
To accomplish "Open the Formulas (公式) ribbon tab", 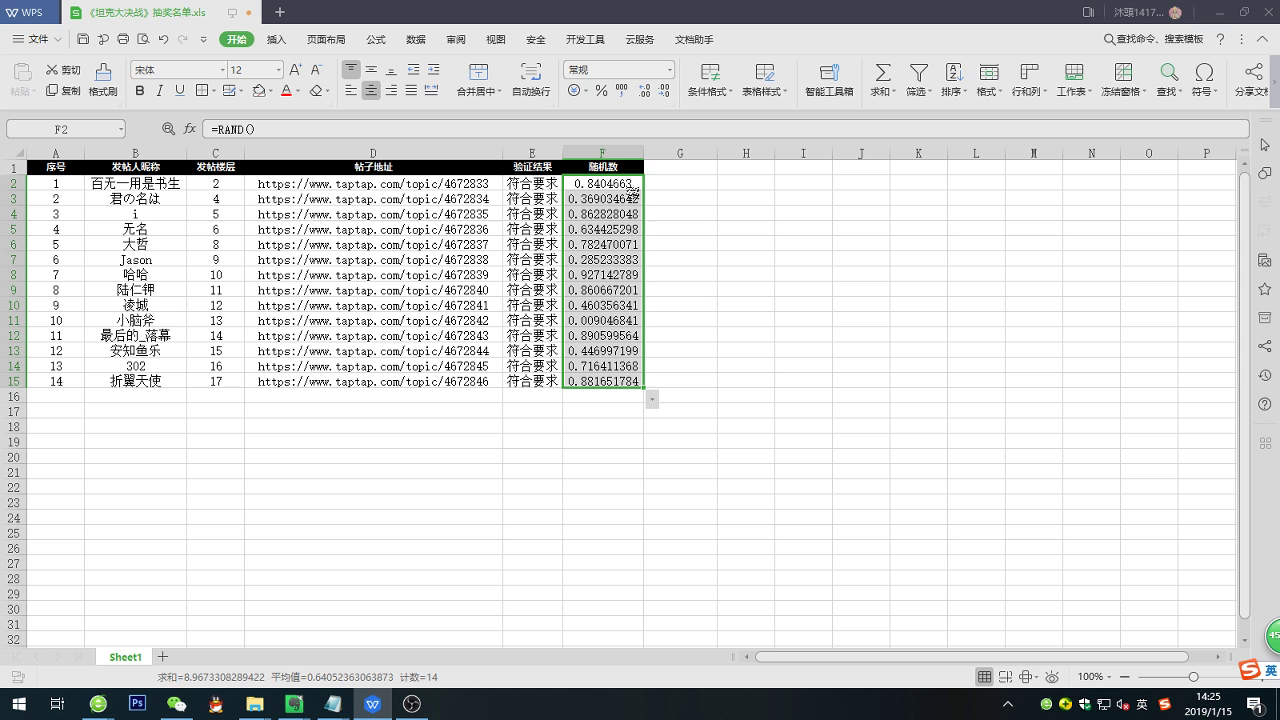I will pyautogui.click(x=376, y=40).
